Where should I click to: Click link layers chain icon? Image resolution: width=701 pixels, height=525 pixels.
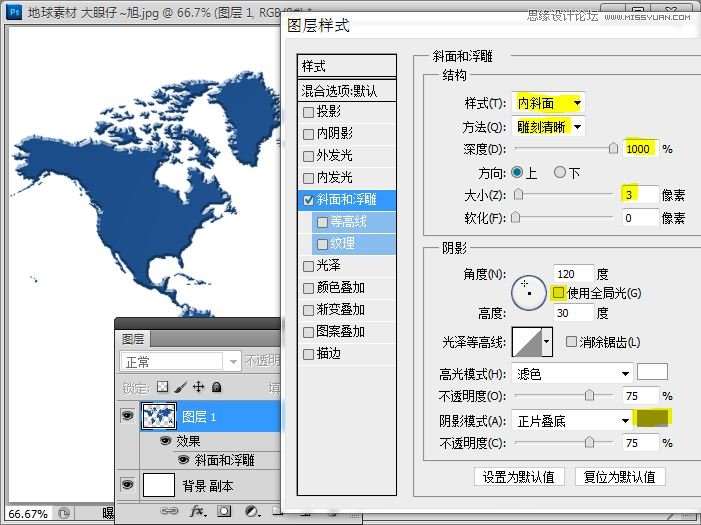click(x=169, y=512)
